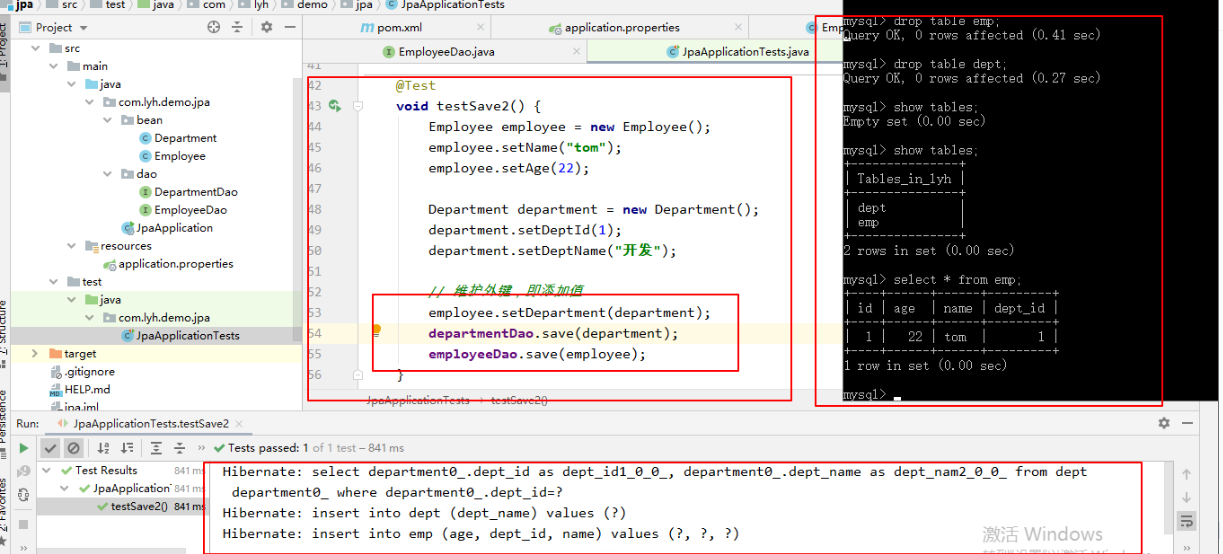1223x554 pixels.
Task: Collapse the bean package
Action: (108, 120)
